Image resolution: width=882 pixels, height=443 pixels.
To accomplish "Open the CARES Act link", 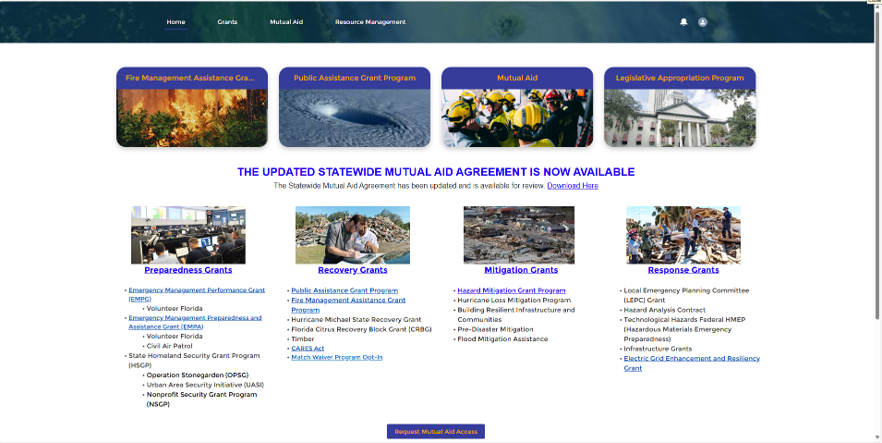I will (x=308, y=348).
